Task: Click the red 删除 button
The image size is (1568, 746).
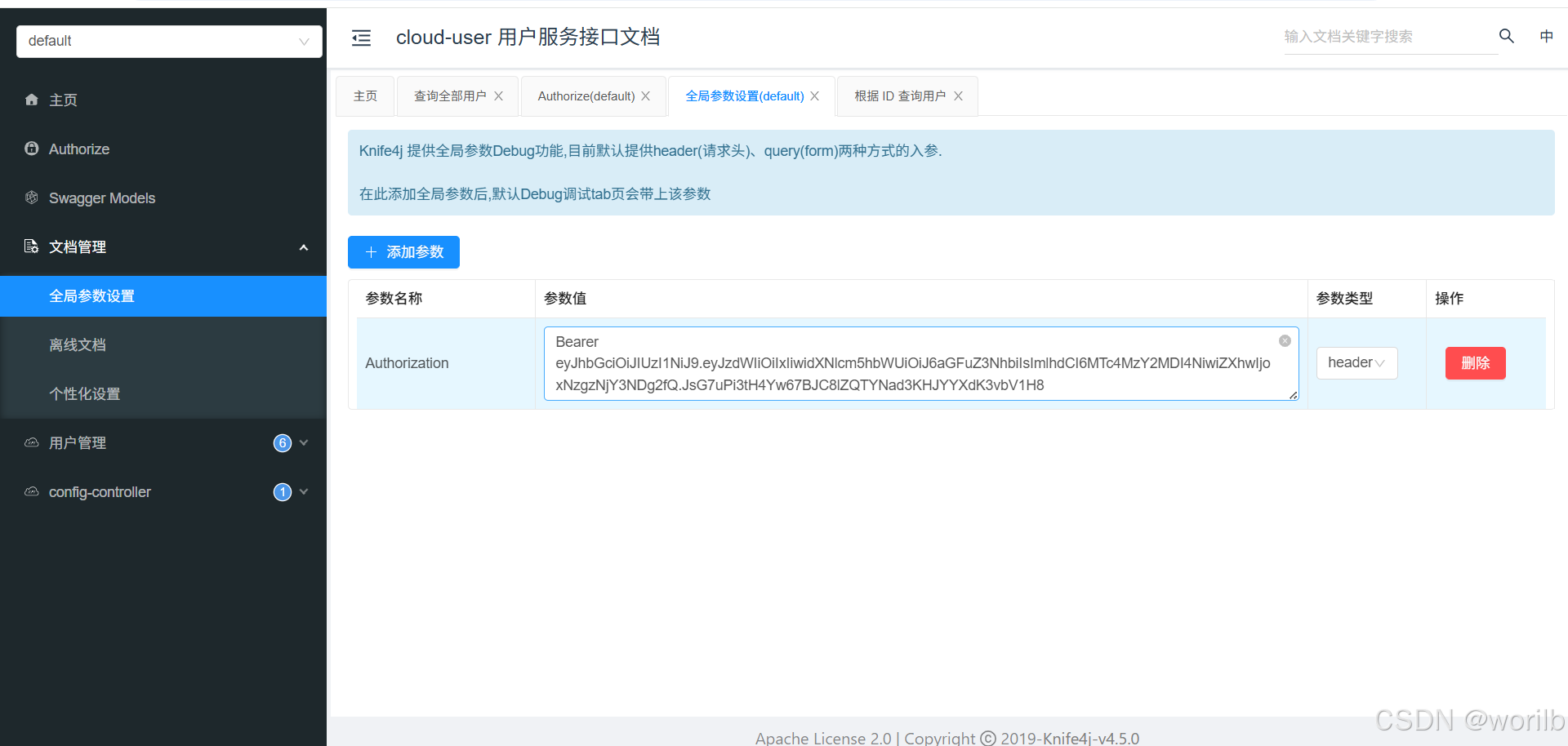Action: [1475, 363]
